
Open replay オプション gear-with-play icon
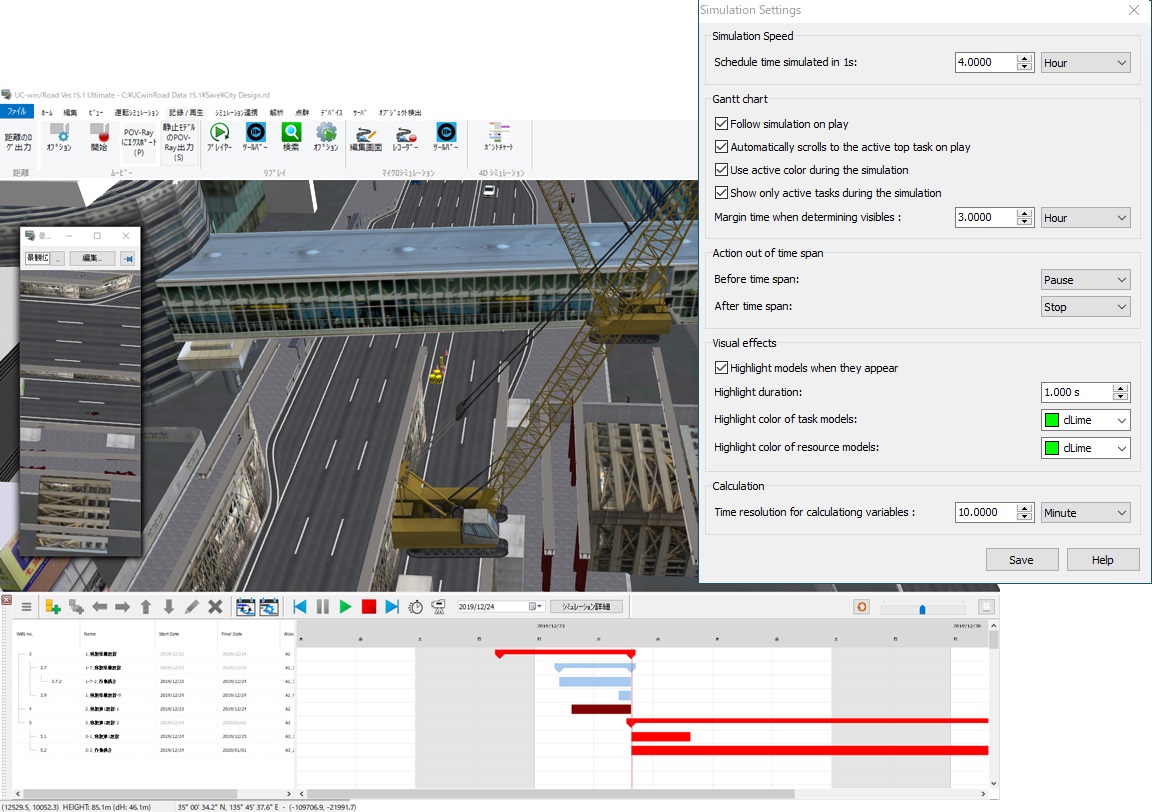(326, 137)
